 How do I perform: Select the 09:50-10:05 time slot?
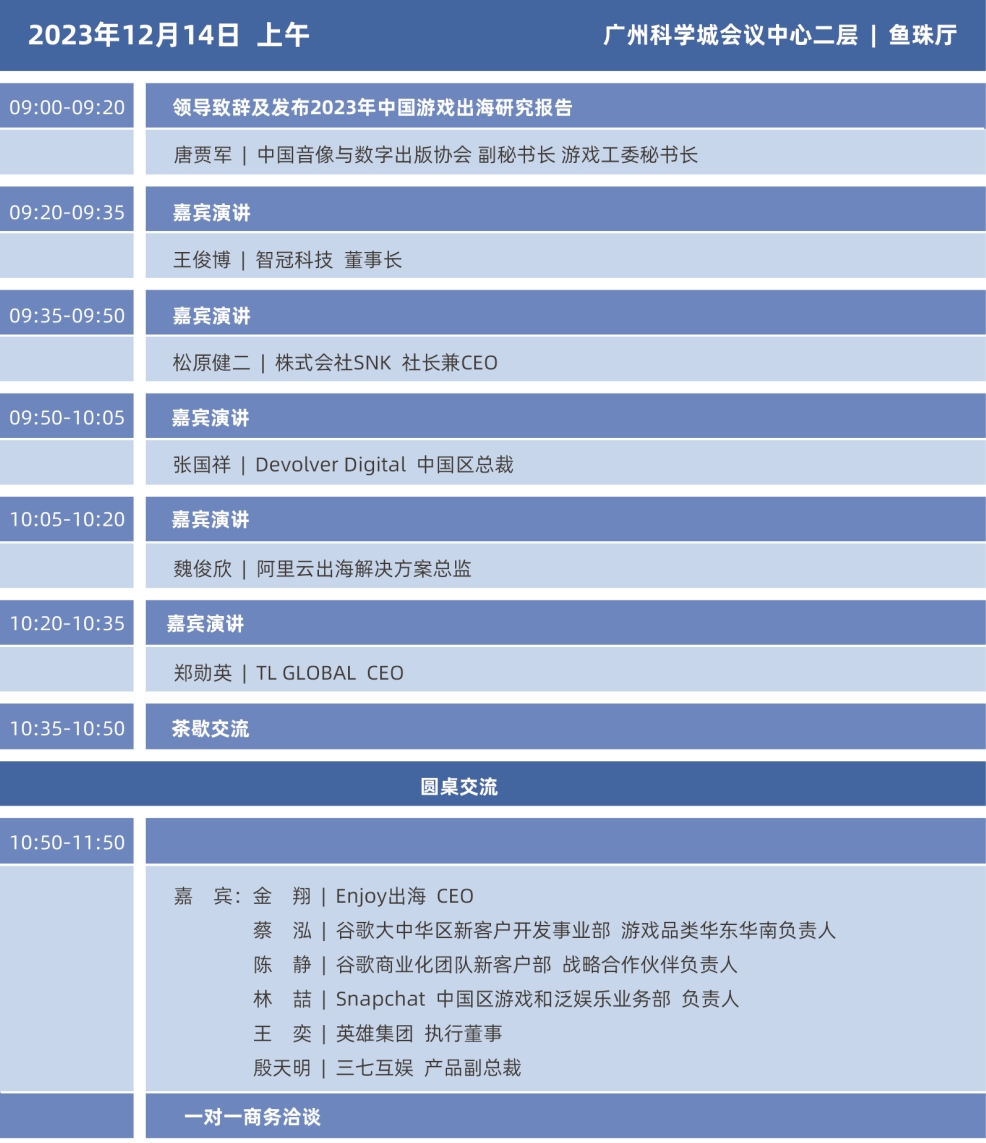[67, 418]
